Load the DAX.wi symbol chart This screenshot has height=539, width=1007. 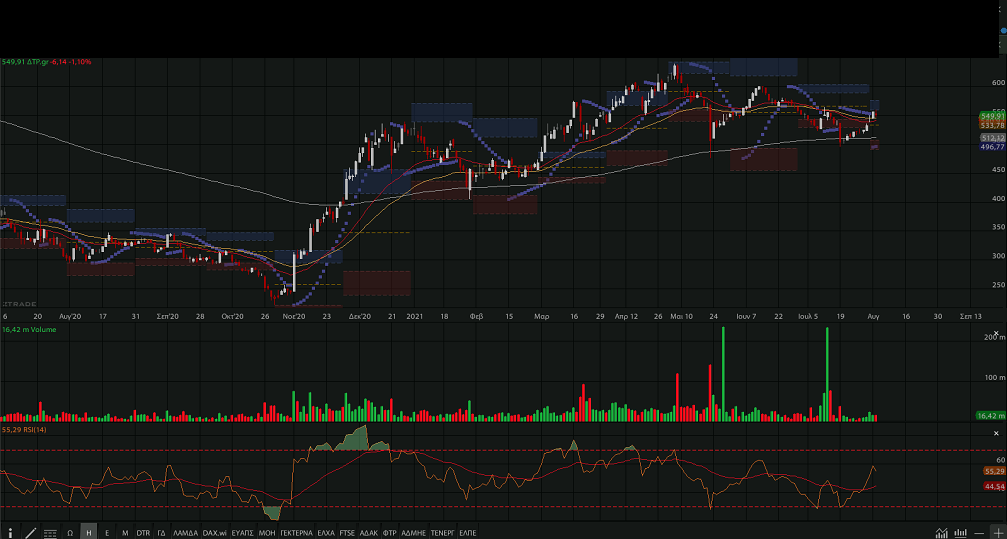pos(214,532)
